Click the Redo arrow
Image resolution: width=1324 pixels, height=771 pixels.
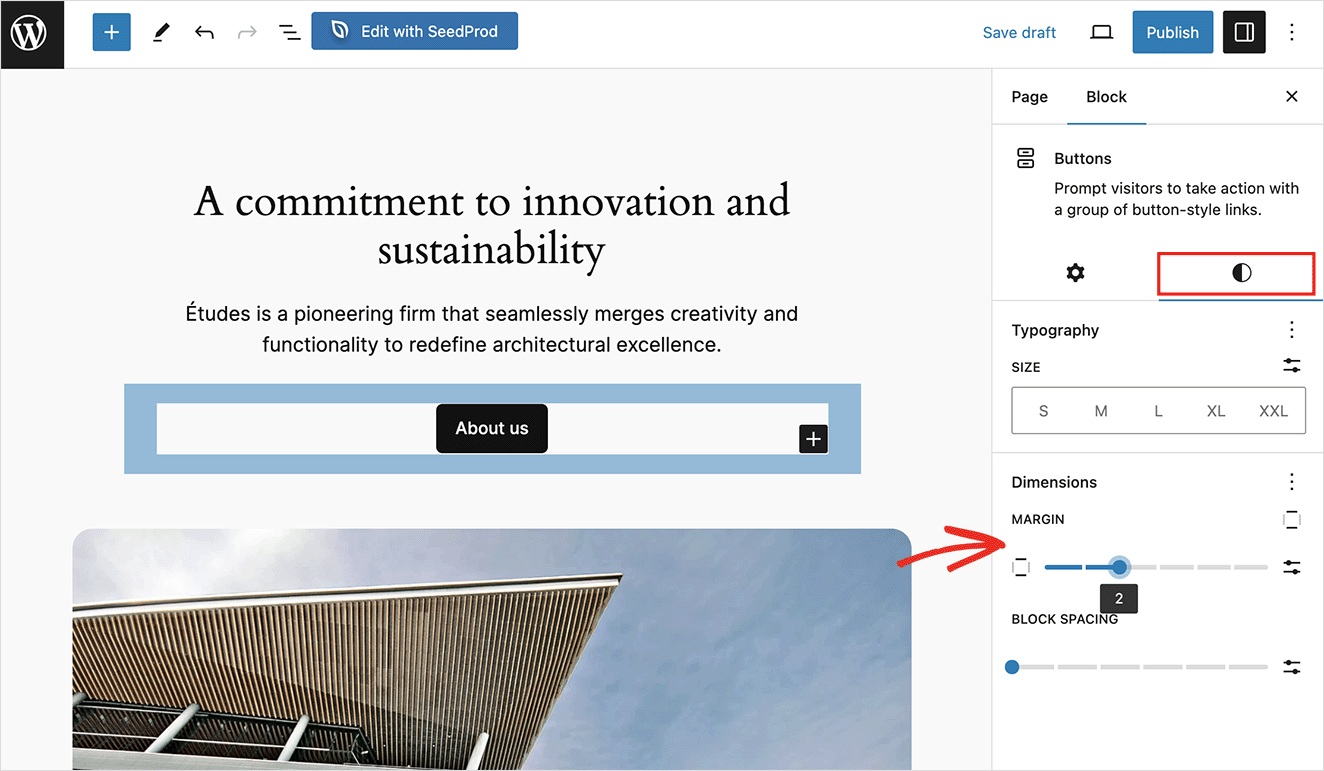[x=246, y=32]
